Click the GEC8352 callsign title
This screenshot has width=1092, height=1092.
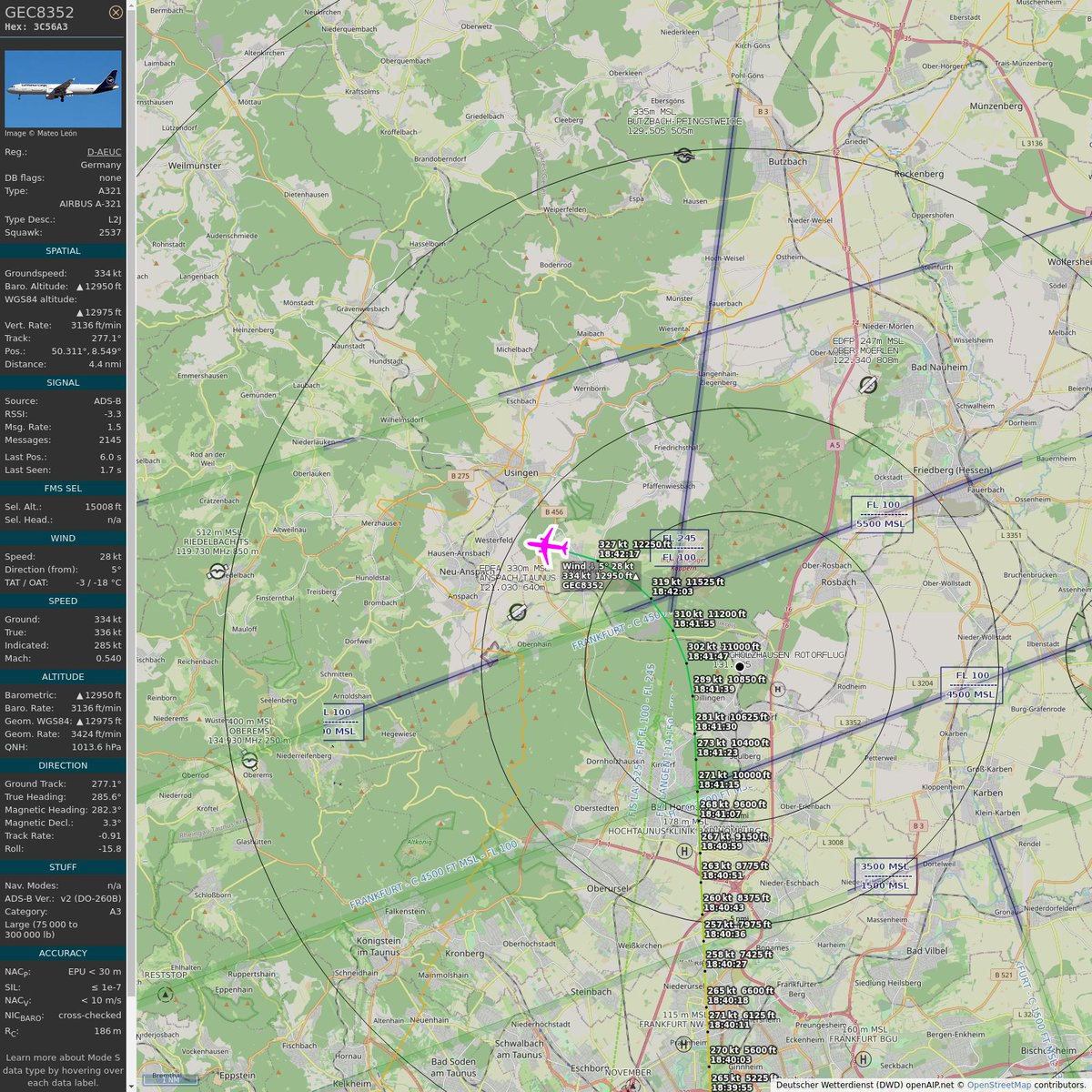click(40, 12)
